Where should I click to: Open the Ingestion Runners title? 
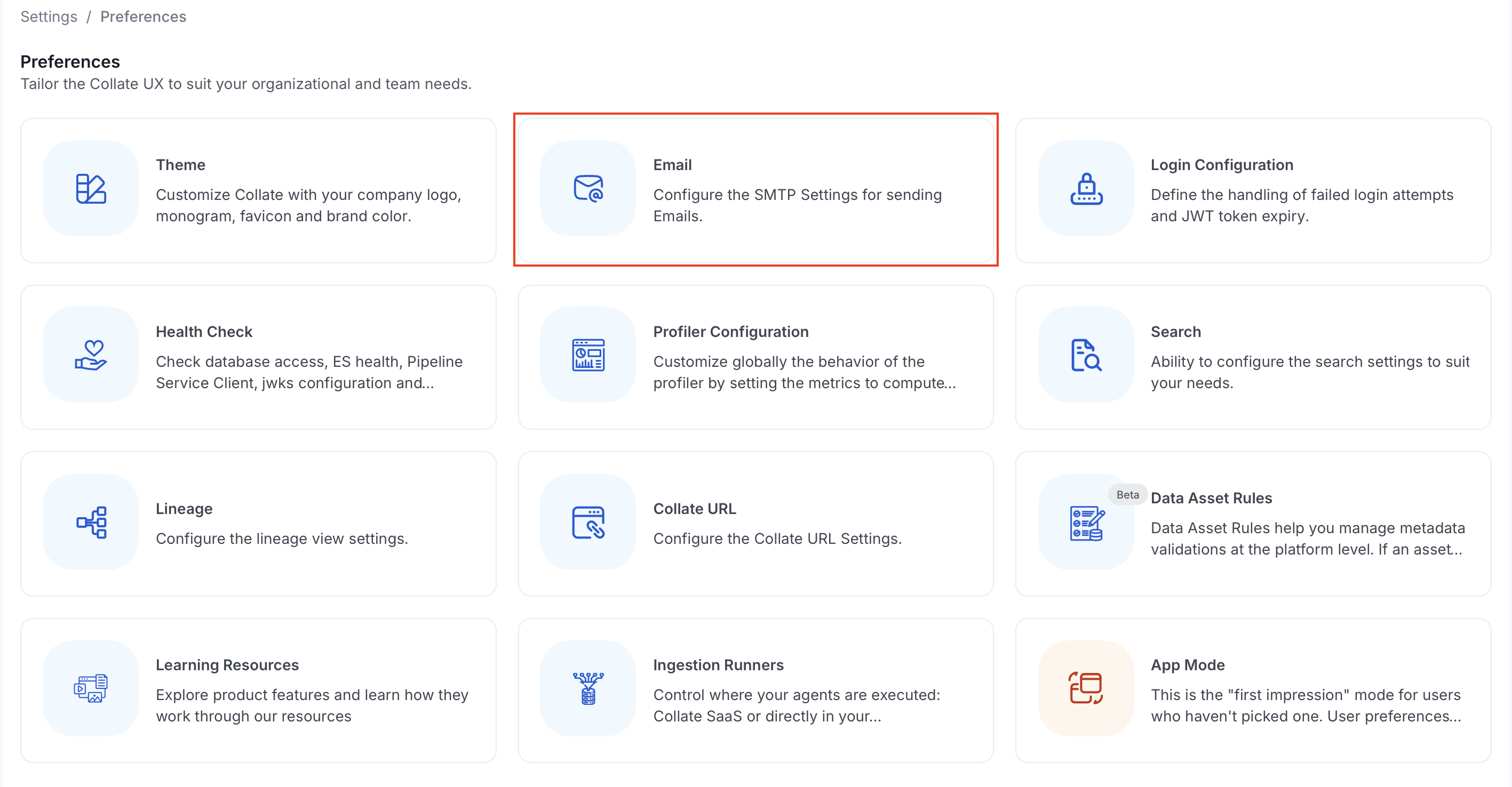coord(719,664)
